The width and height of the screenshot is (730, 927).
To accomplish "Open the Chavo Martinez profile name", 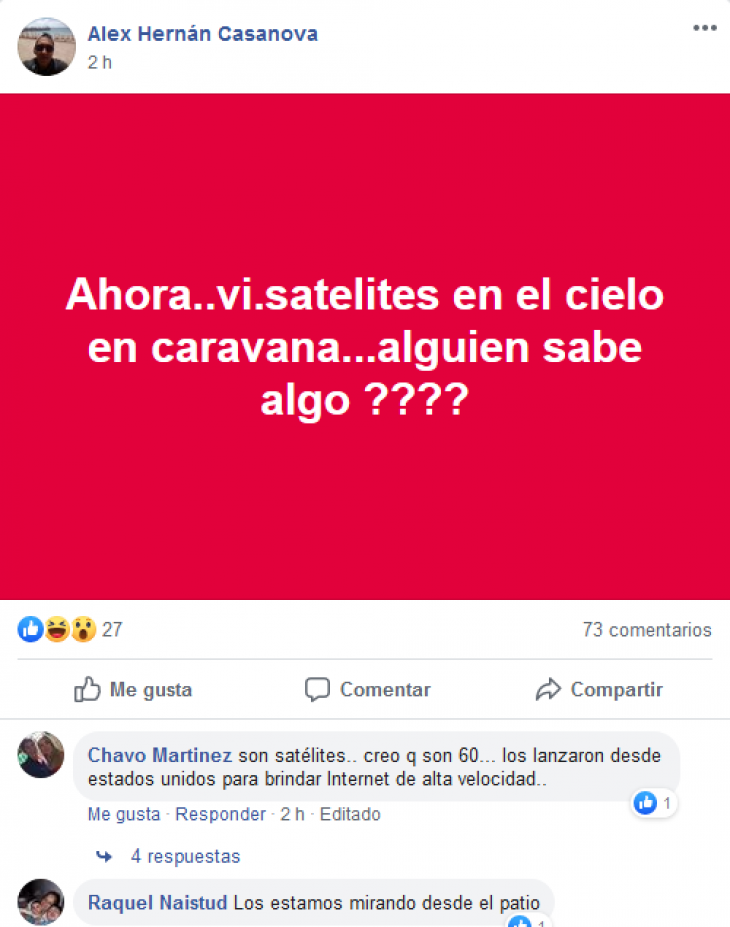I will click(x=160, y=755).
